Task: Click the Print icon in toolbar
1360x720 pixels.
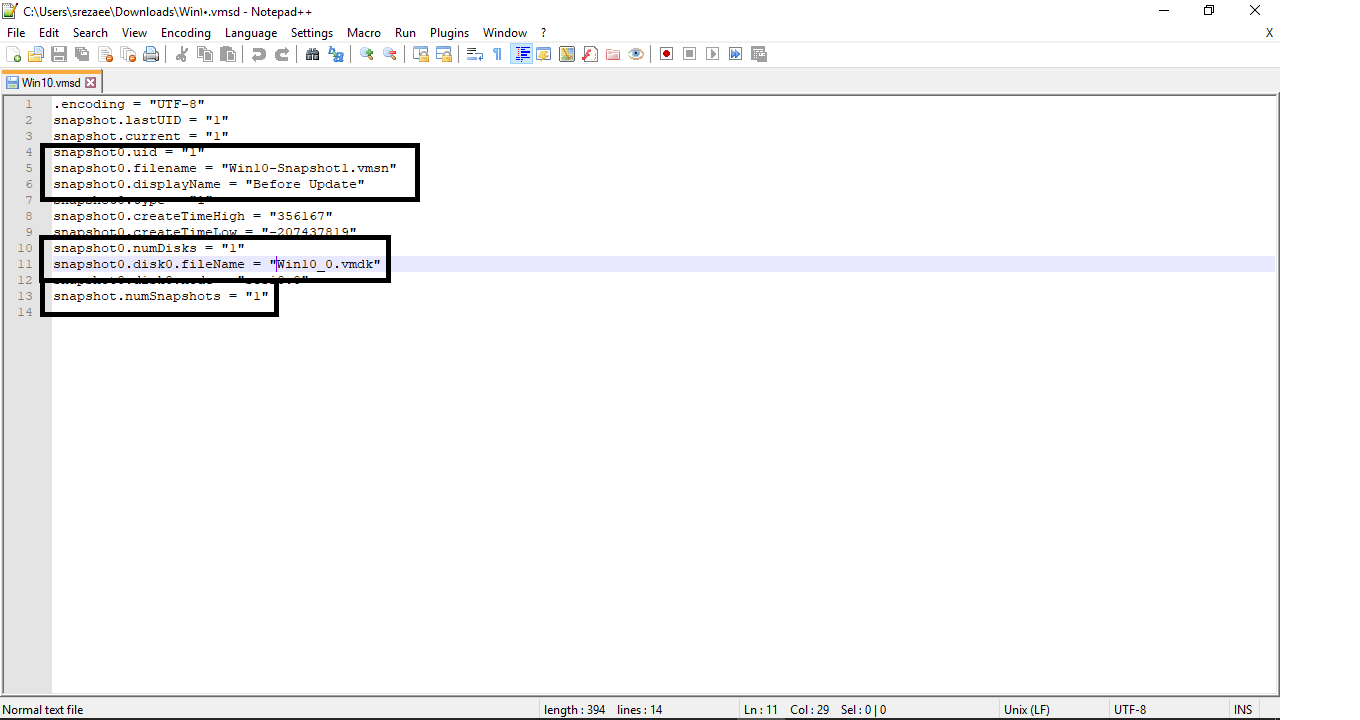Action: point(151,54)
